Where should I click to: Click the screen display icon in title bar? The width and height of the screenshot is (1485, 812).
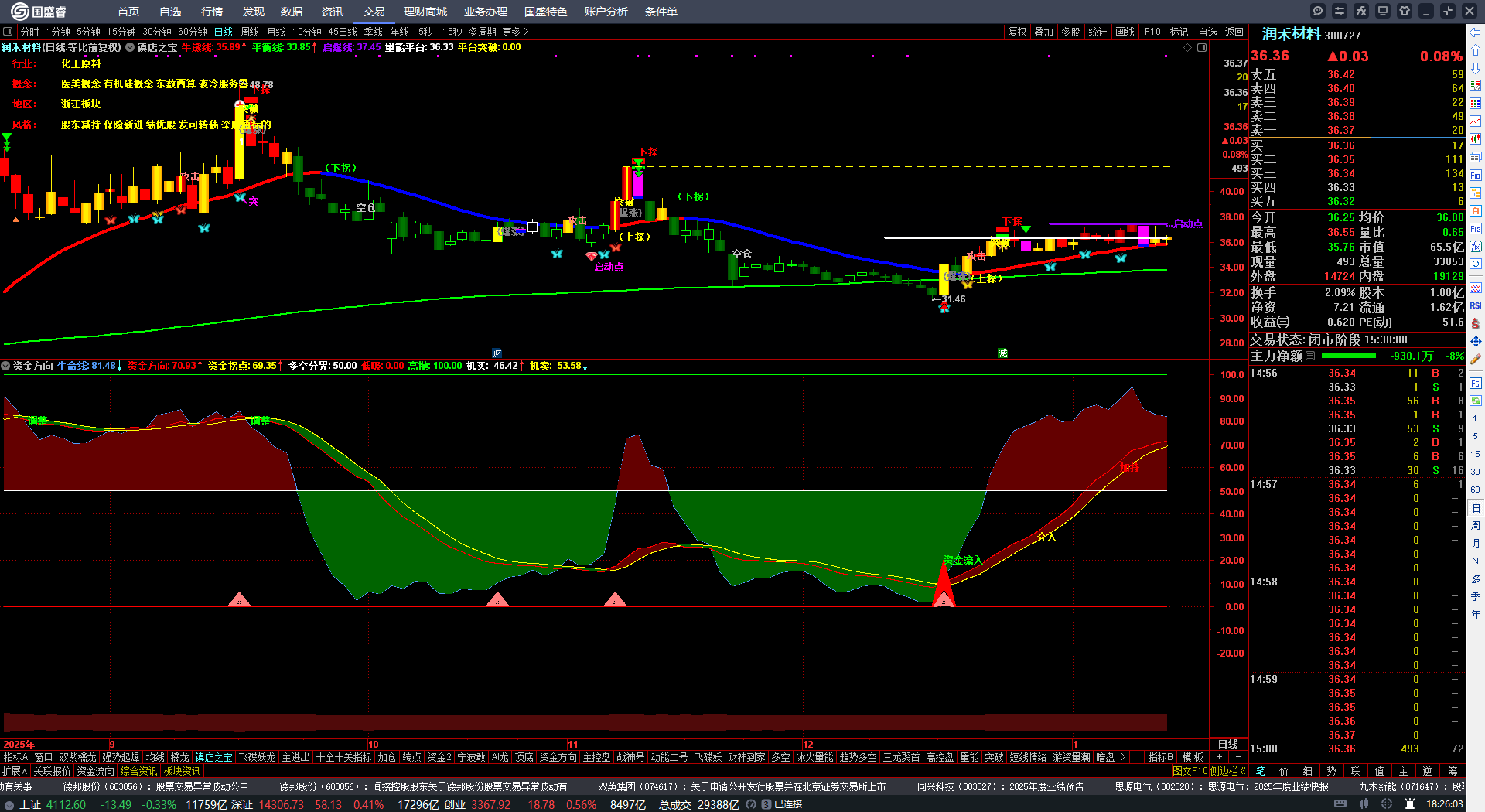[x=1383, y=11]
